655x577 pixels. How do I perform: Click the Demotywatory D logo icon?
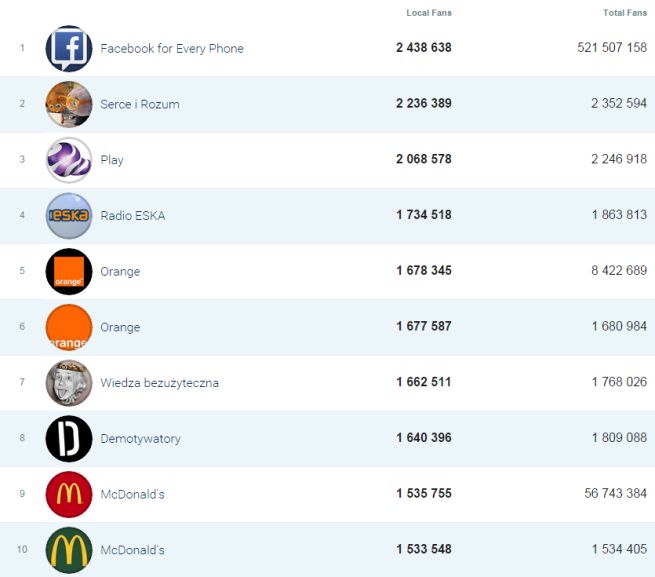69,439
